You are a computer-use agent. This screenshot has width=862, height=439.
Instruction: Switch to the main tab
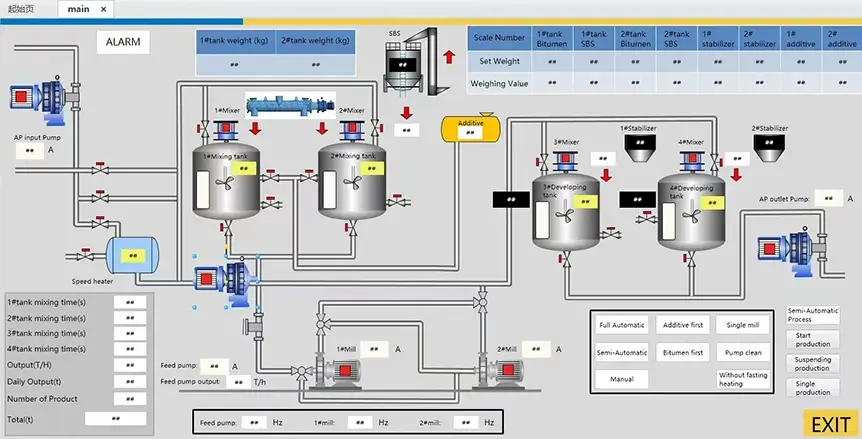coord(78,9)
